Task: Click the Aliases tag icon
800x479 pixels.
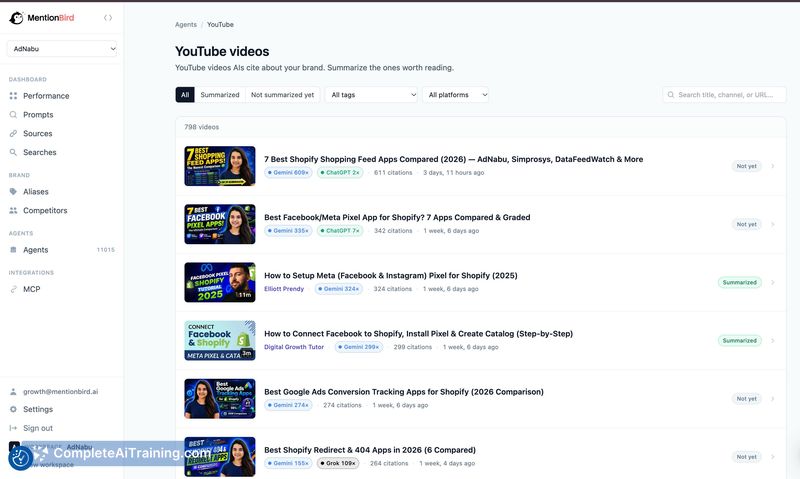Action: coord(13,192)
